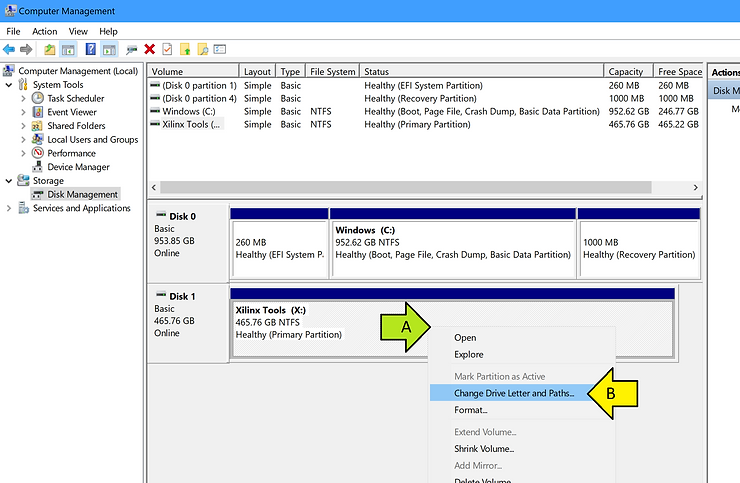Click the horizontal scrollbar thumb in volume list
The width and height of the screenshot is (740, 483).
(406, 187)
